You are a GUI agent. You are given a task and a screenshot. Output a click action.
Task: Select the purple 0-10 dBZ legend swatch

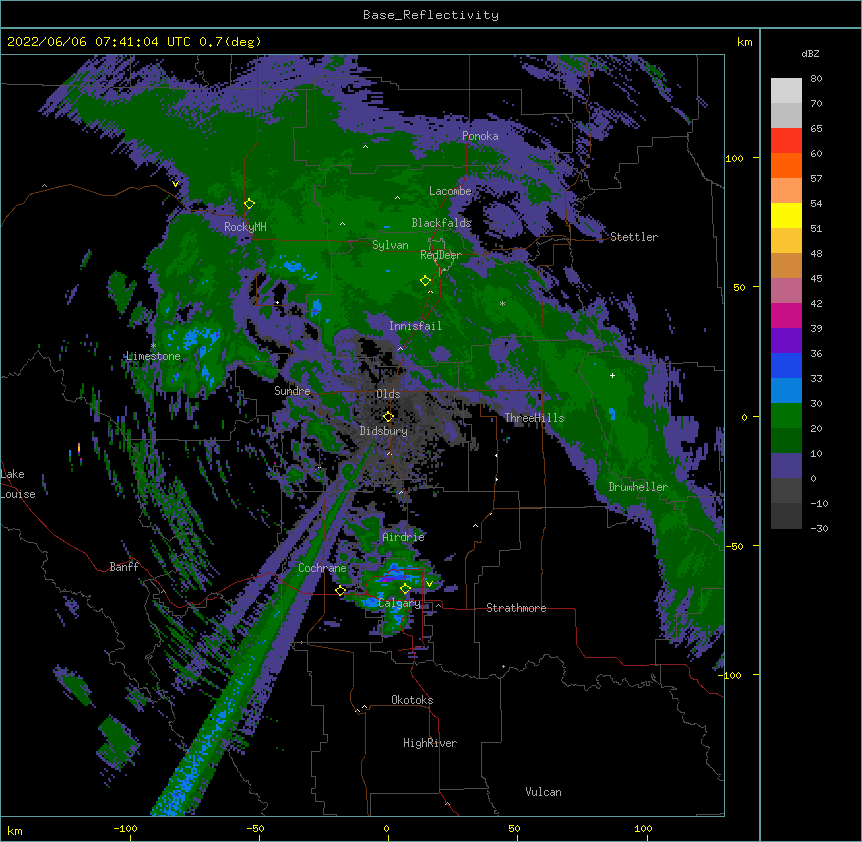pyautogui.click(x=786, y=466)
